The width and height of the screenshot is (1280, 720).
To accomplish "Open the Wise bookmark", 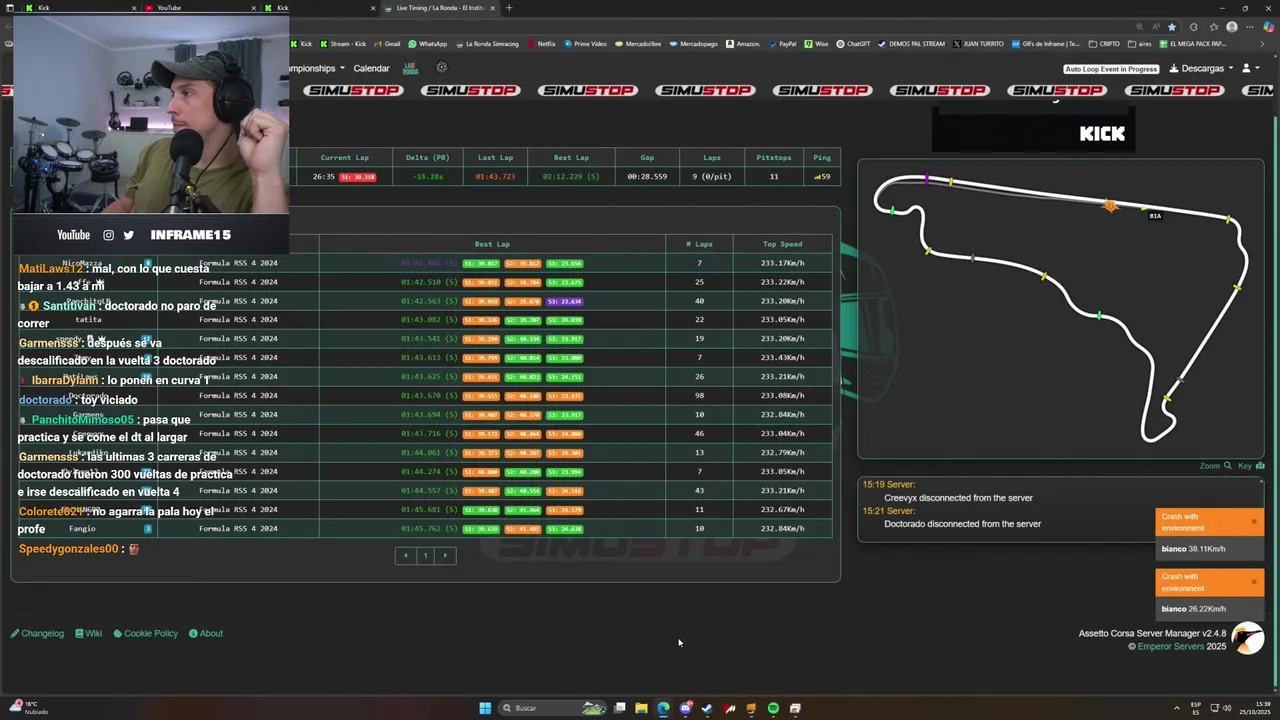I will [816, 44].
